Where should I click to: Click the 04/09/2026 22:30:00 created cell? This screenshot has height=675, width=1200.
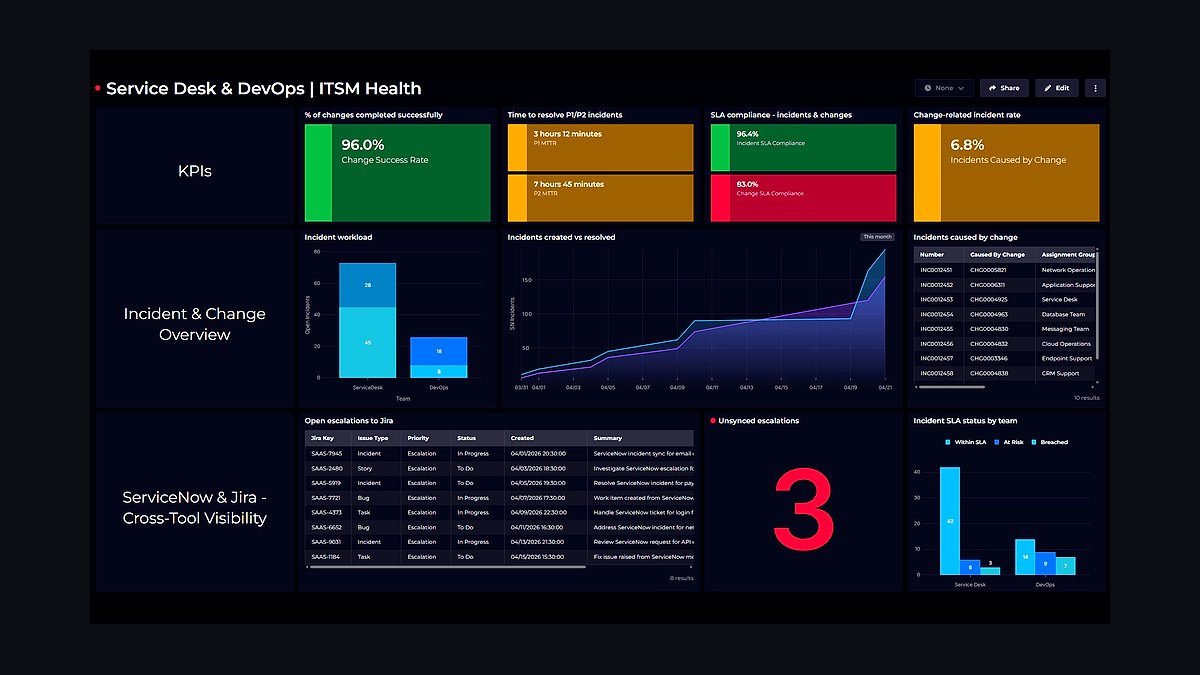[x=537, y=512]
